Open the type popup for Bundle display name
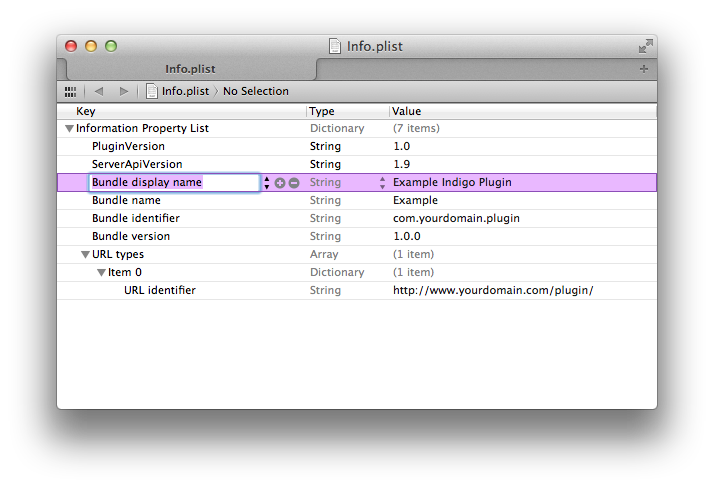The image size is (714, 488). (382, 183)
